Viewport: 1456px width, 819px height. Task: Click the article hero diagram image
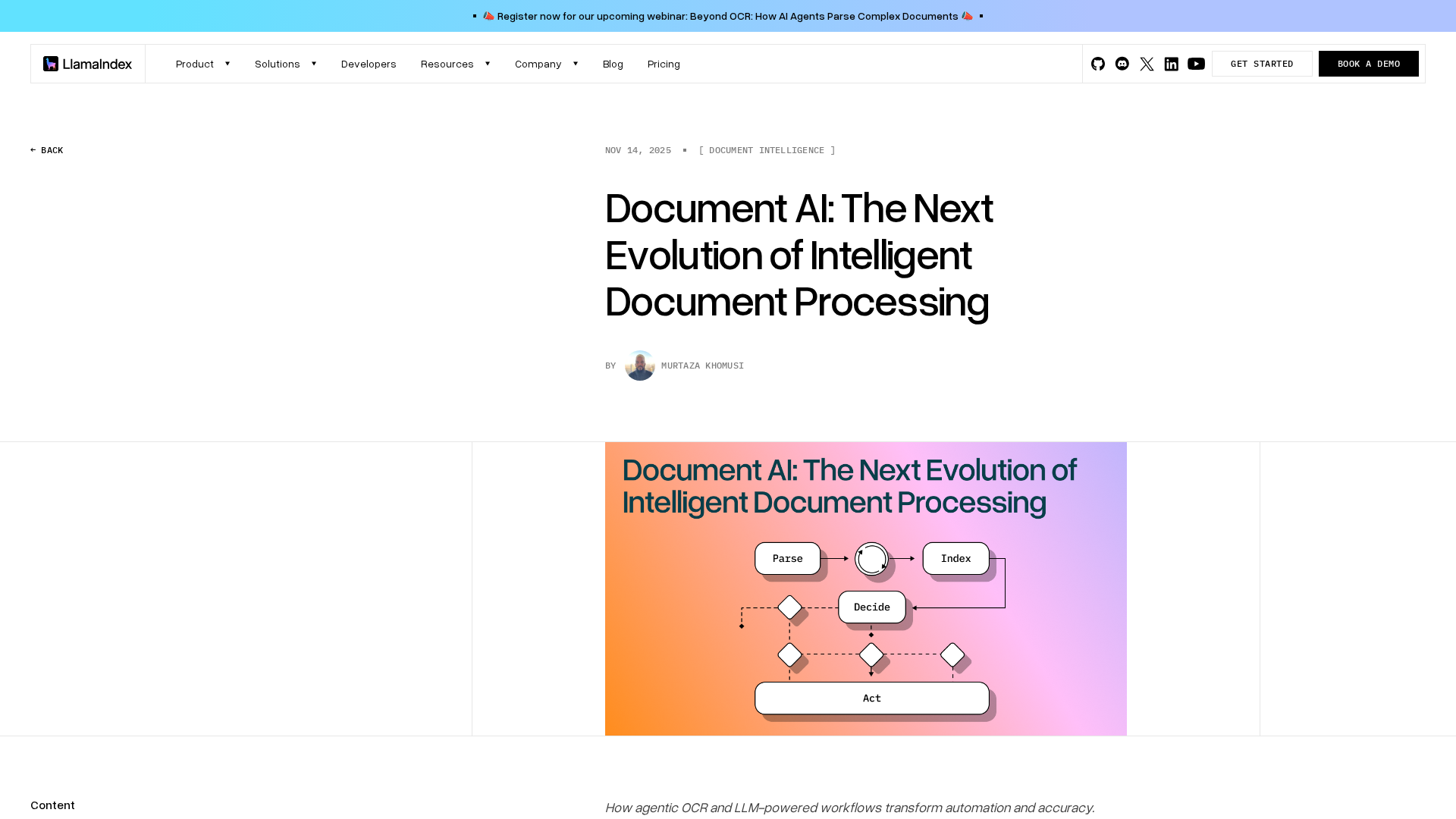coord(865,588)
